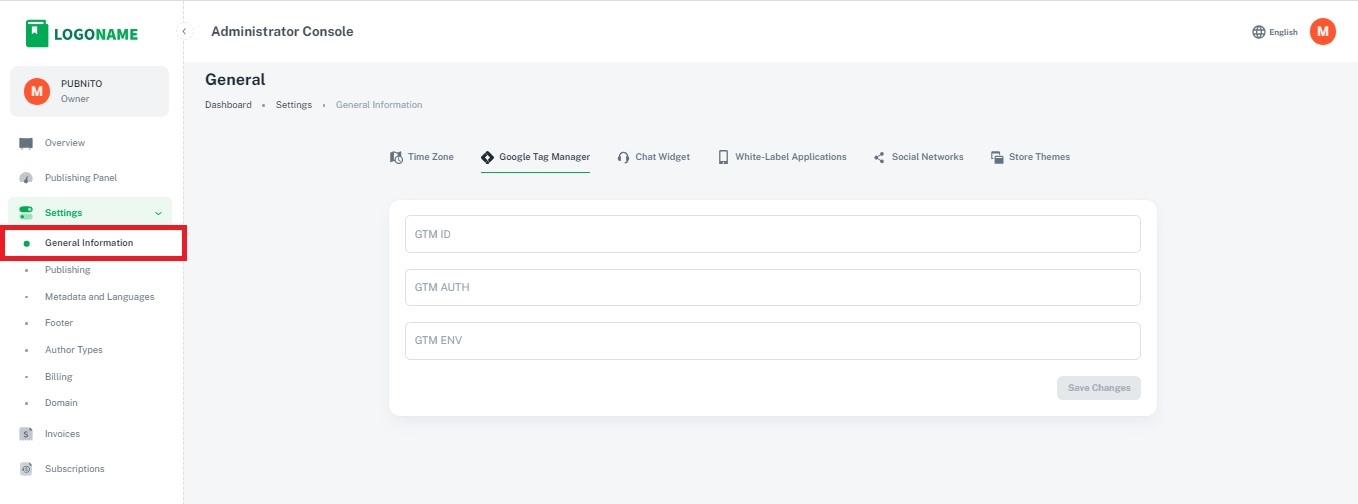Click the Overview monitor icon in sidebar
Screen dimensions: 1358x504
tap(26, 143)
